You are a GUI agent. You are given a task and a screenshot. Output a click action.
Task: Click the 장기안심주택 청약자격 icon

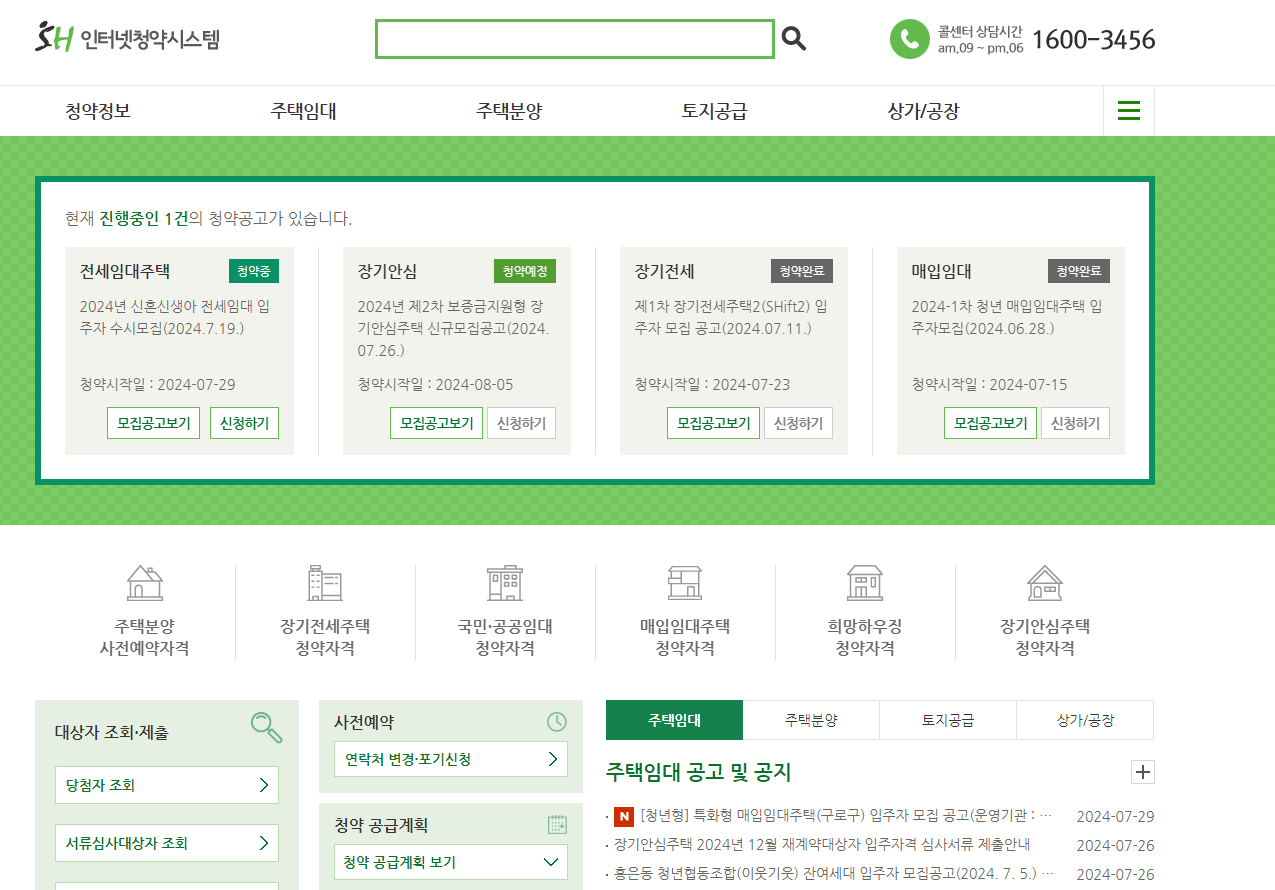pos(1044,582)
